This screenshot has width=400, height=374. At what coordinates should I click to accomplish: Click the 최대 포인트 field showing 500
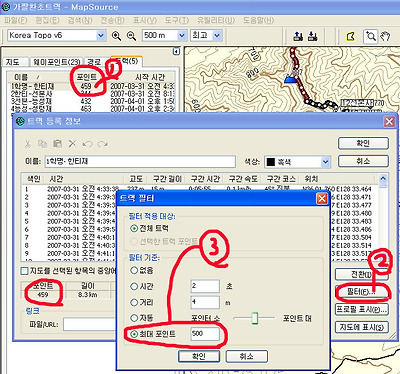click(x=205, y=334)
